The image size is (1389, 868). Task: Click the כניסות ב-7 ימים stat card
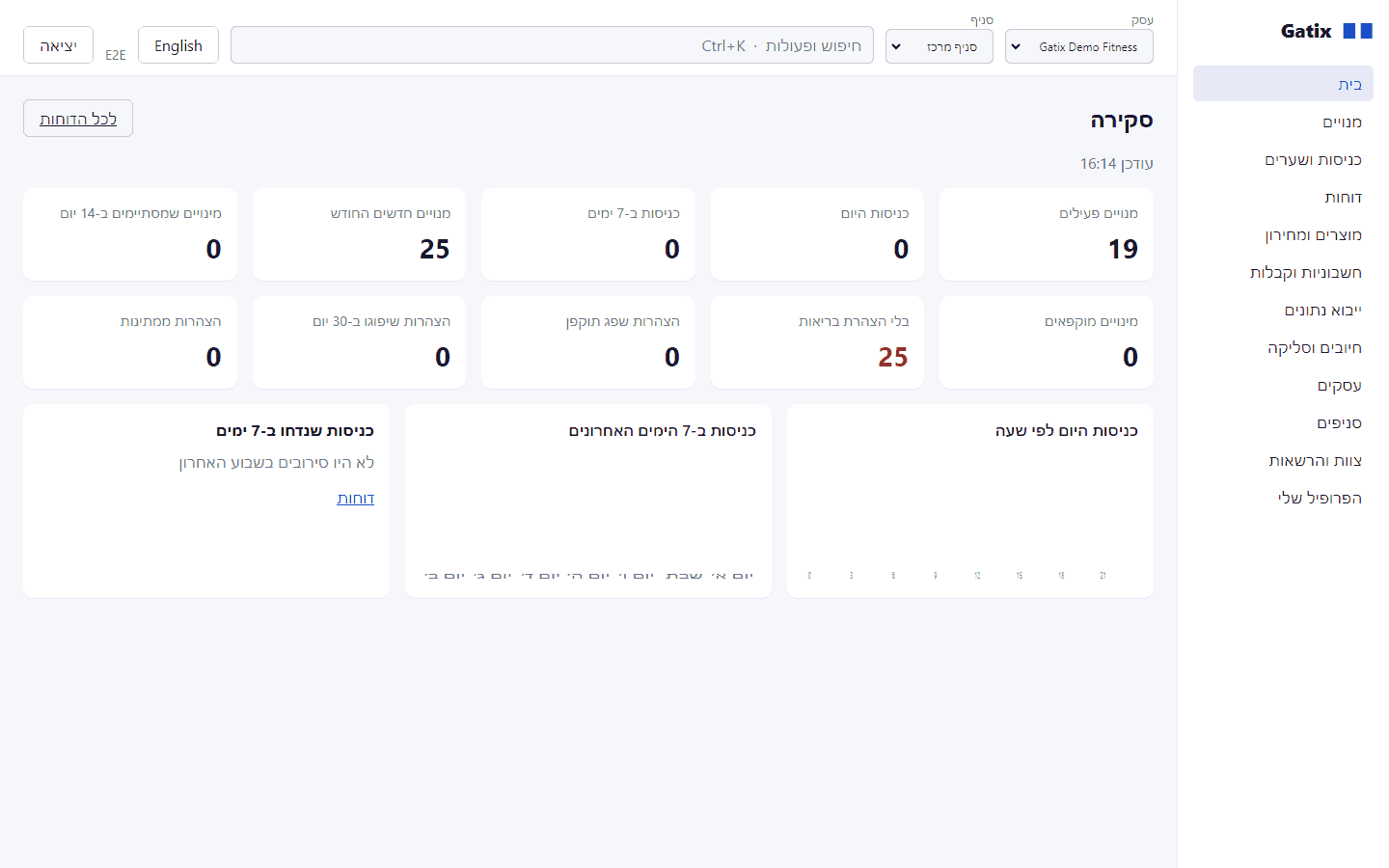pyautogui.click(x=588, y=234)
